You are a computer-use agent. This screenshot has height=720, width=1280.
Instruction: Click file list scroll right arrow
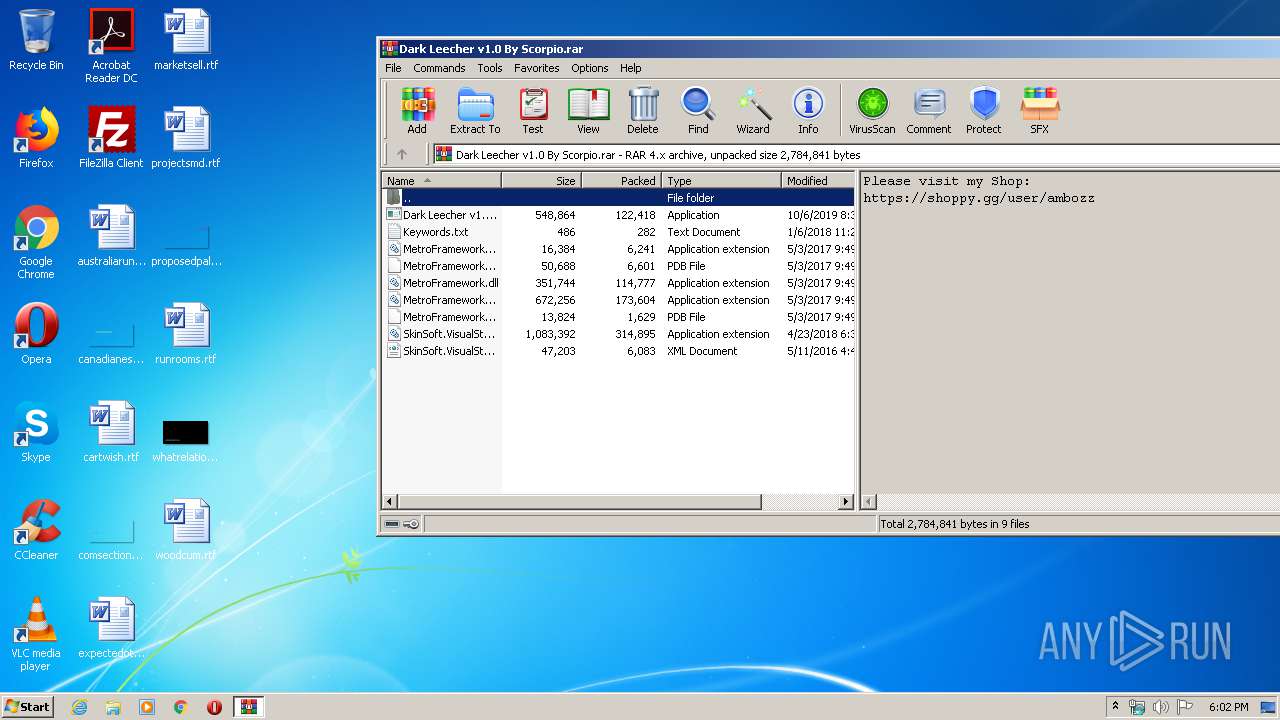pos(846,501)
